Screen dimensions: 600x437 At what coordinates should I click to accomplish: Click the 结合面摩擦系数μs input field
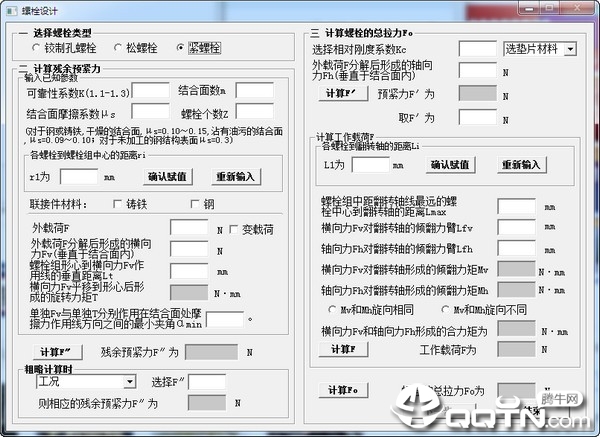[x=150, y=111]
